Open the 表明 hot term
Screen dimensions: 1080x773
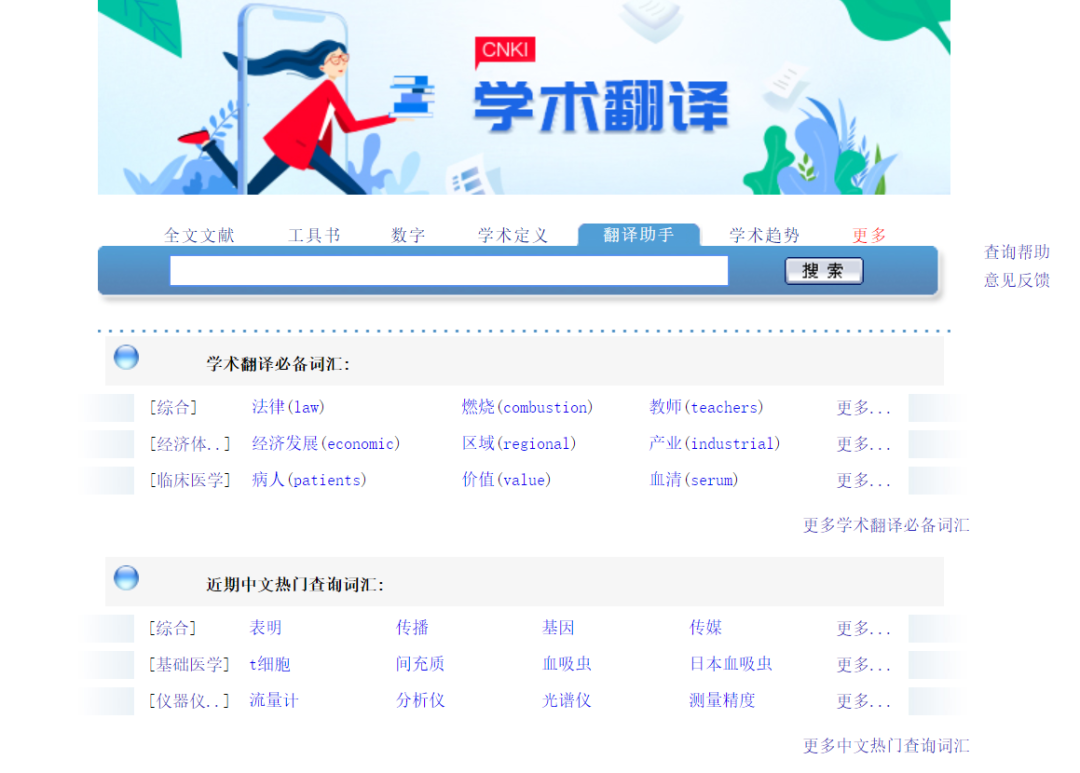tap(266, 628)
